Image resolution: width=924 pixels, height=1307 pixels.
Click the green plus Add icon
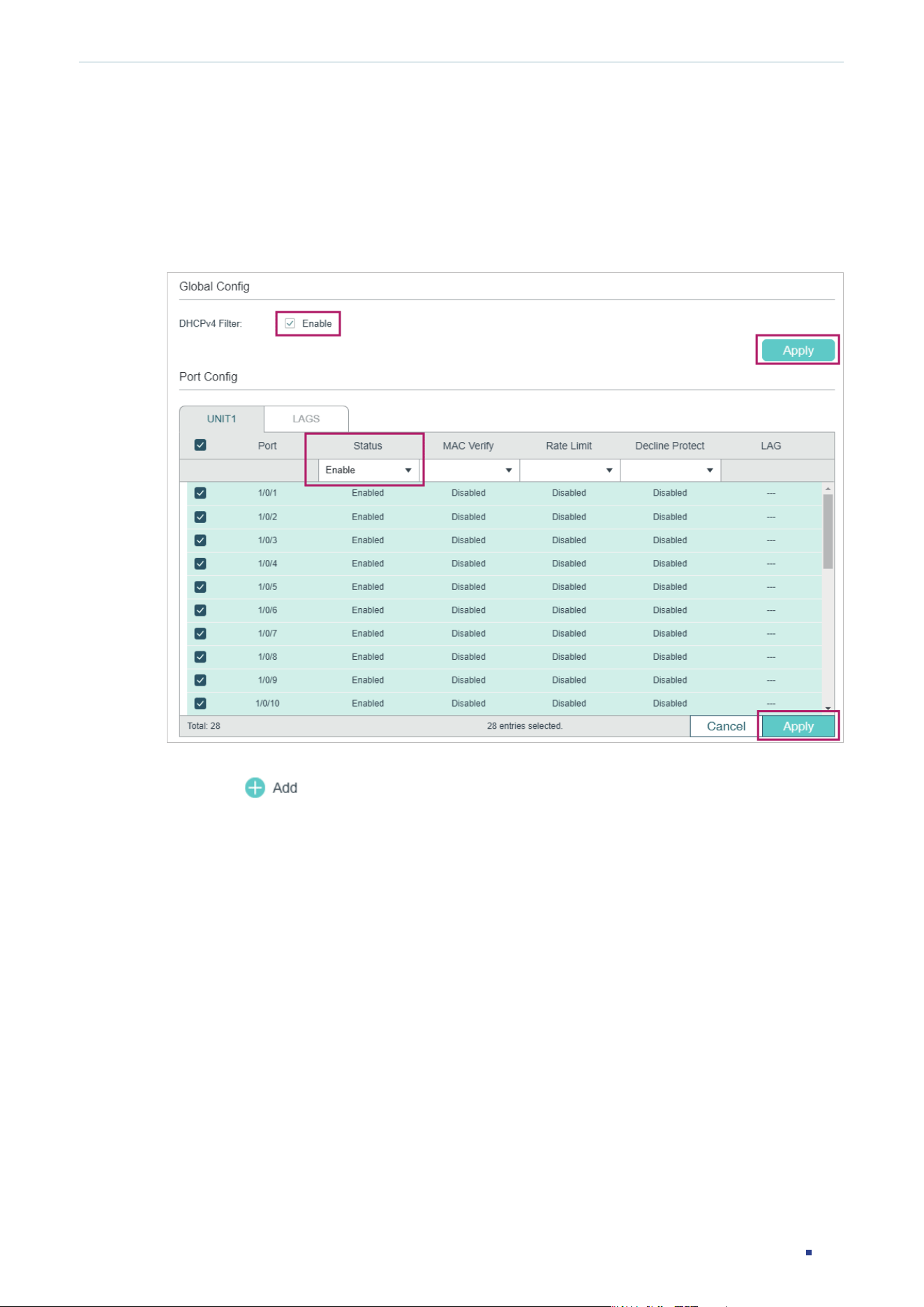[255, 788]
